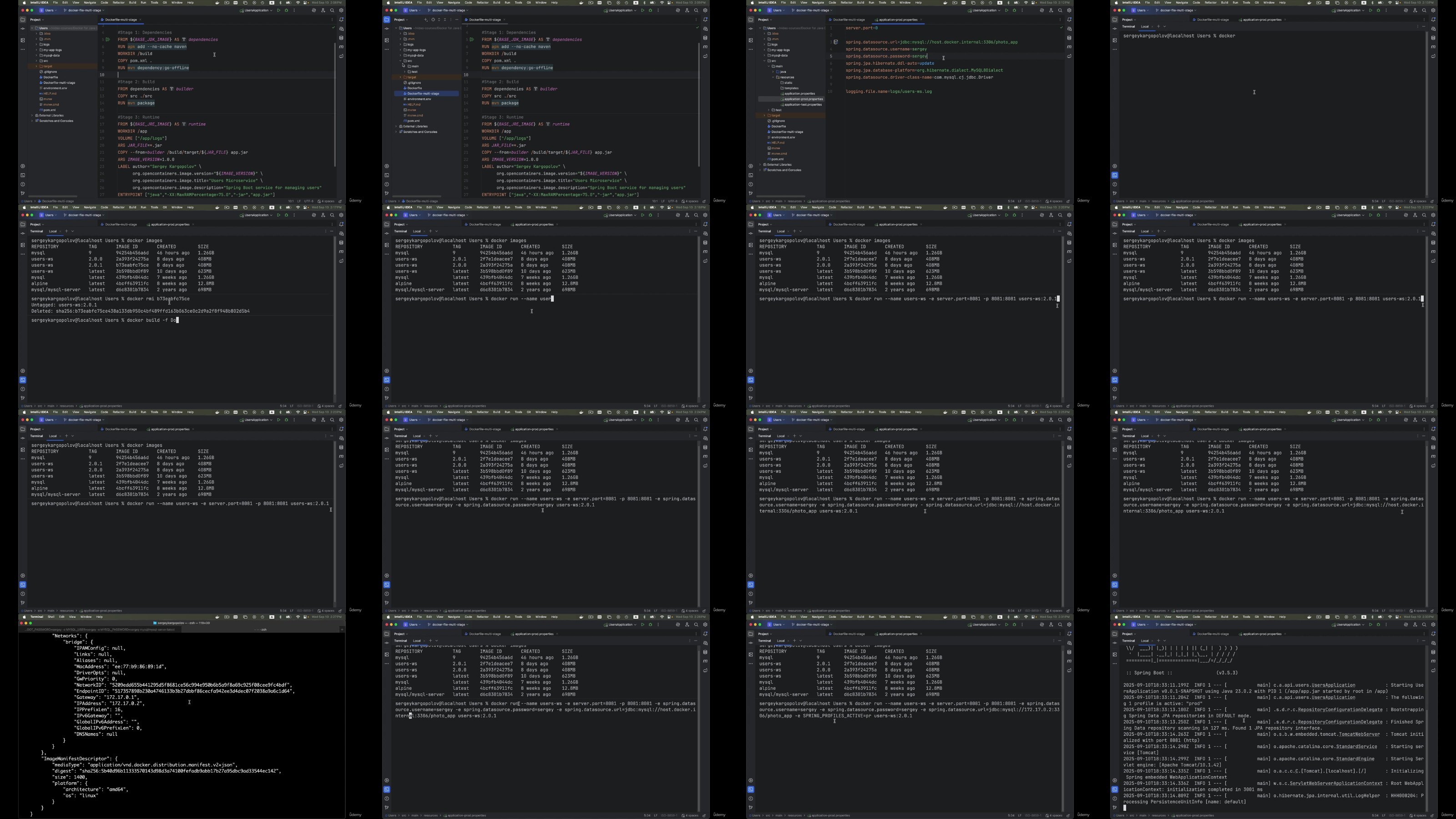Screen dimensions: 1456x819
Task: Toggle read-only lock in server.port editor frame status bar
Action: point(1068,201)
